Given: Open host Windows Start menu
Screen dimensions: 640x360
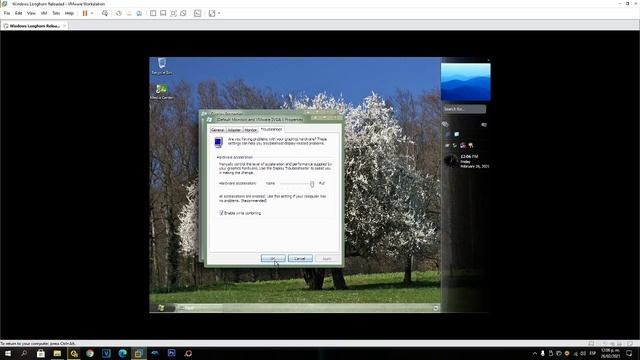Looking at the screenshot, I should [x=8, y=353].
